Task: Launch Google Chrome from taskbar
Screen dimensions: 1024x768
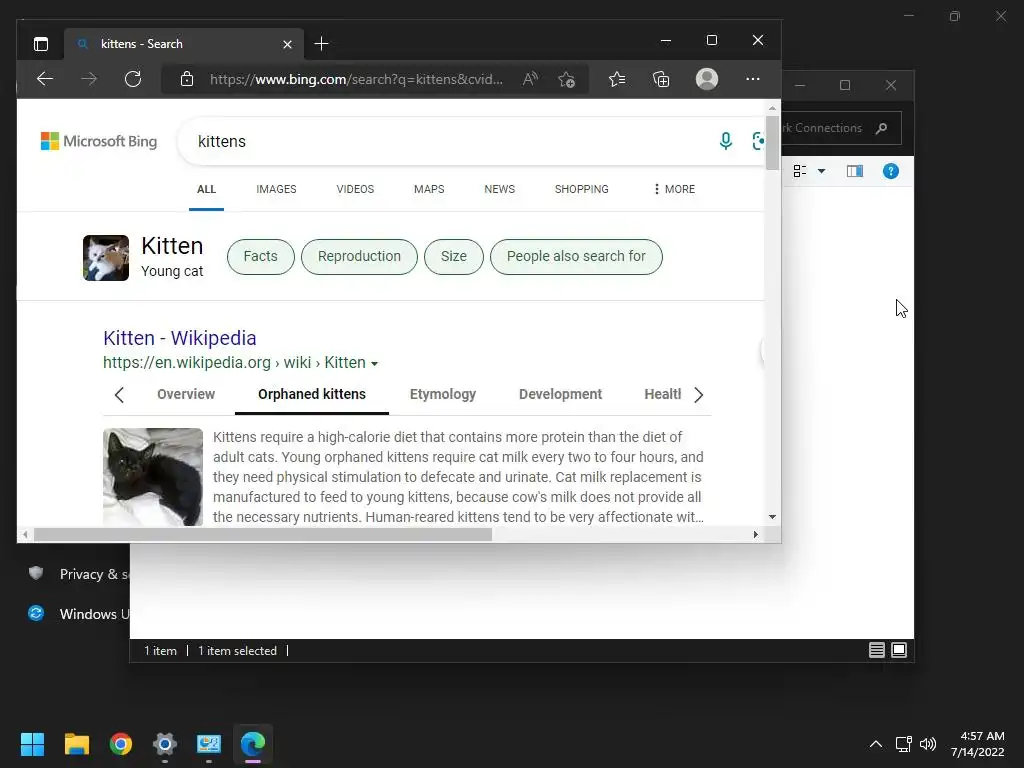Action: (121, 744)
